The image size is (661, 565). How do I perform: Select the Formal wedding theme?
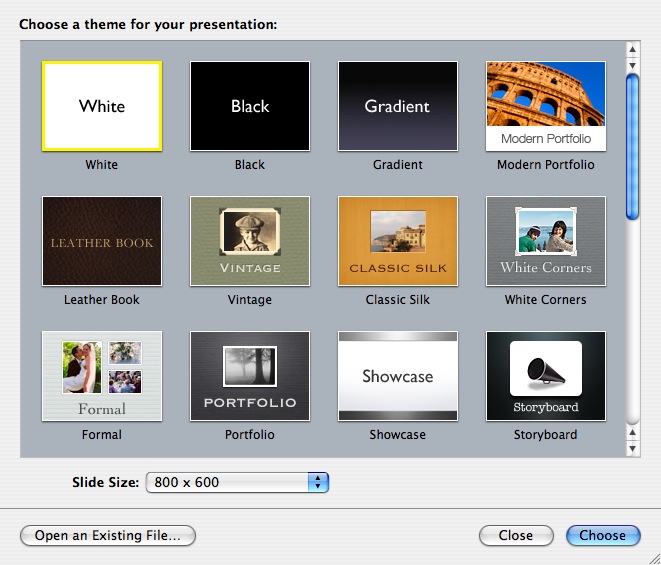(102, 376)
